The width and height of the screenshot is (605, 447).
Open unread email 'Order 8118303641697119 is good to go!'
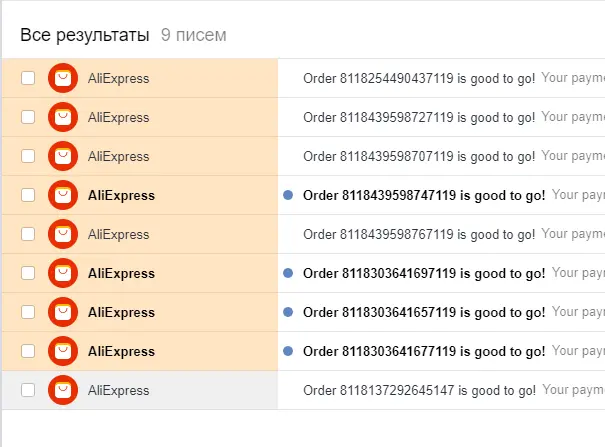424,273
